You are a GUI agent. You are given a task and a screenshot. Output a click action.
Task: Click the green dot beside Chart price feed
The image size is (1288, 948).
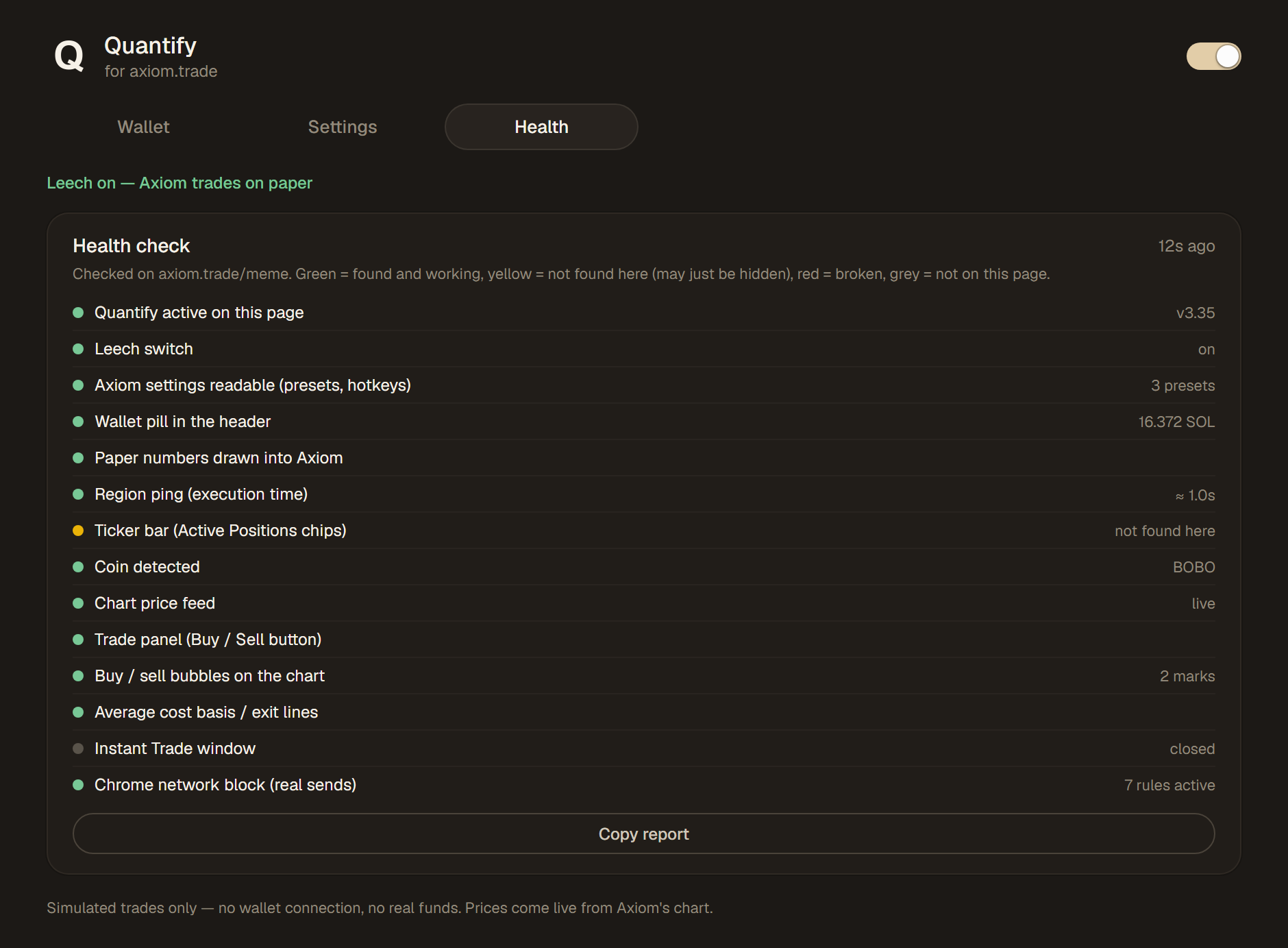coord(78,603)
